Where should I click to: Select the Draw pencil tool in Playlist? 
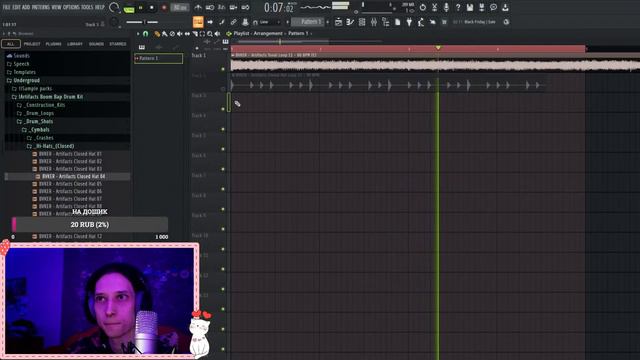point(157,34)
